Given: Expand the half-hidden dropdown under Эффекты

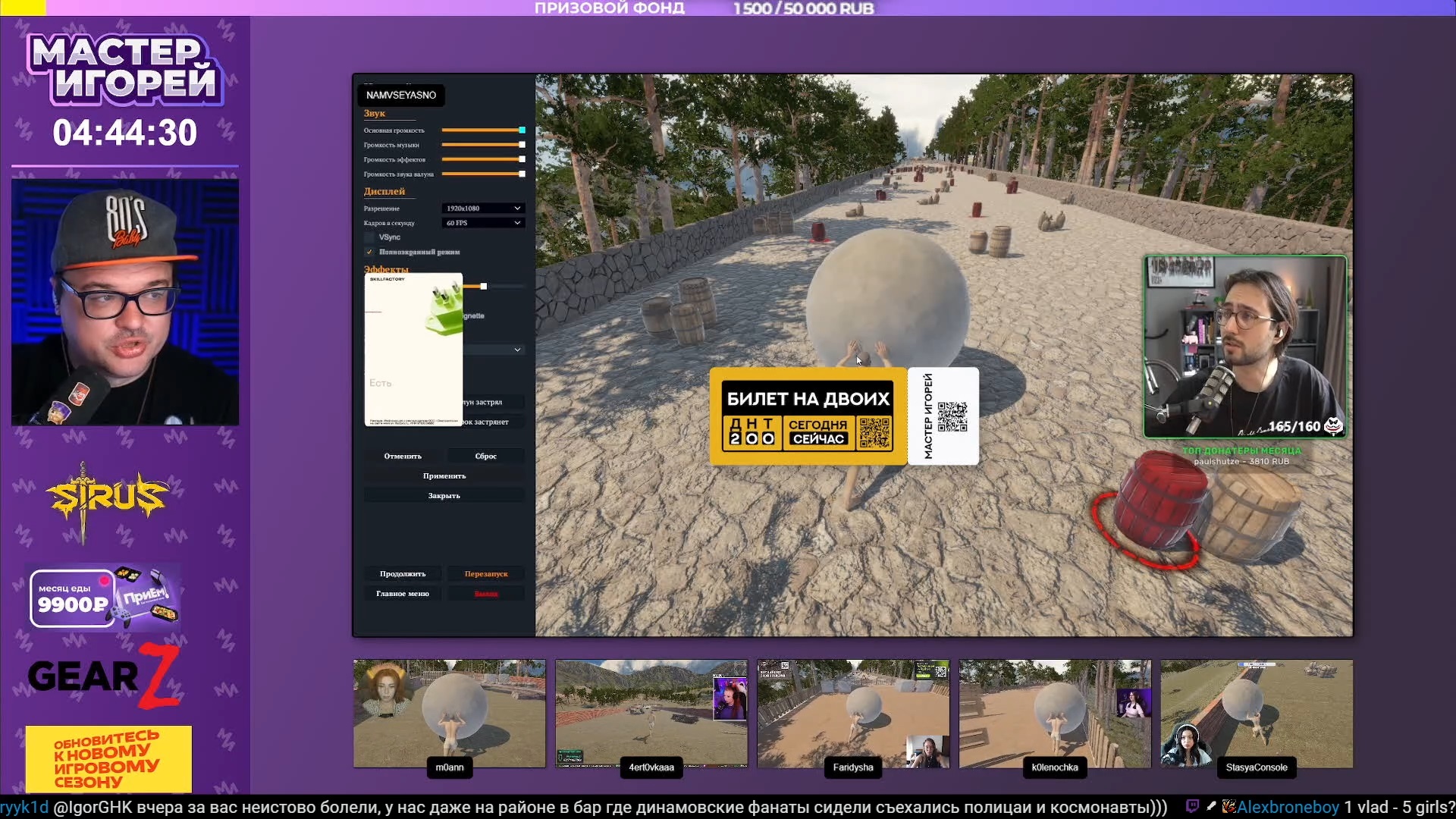Looking at the screenshot, I should coord(494,350).
